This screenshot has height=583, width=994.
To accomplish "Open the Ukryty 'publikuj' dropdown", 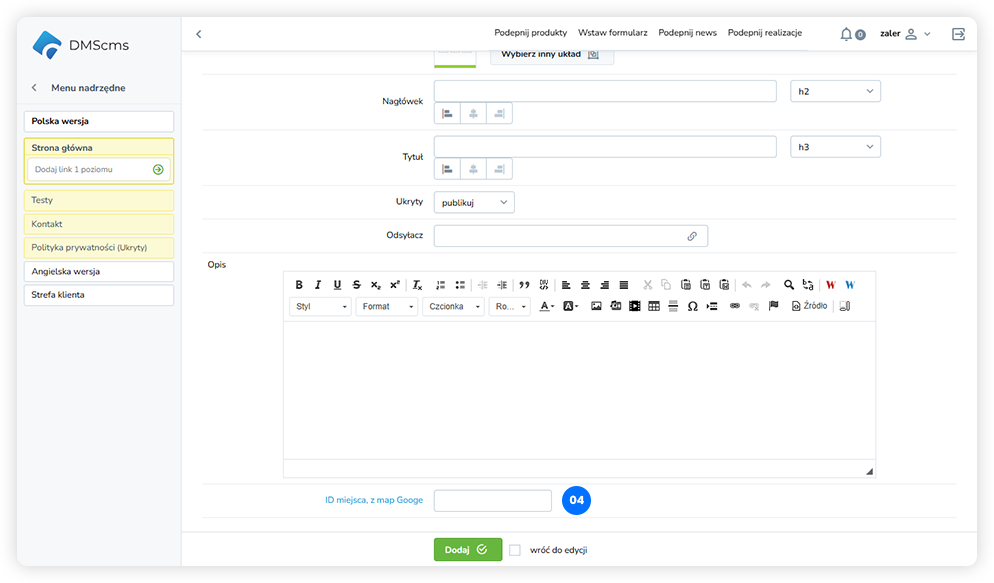I will 474,202.
